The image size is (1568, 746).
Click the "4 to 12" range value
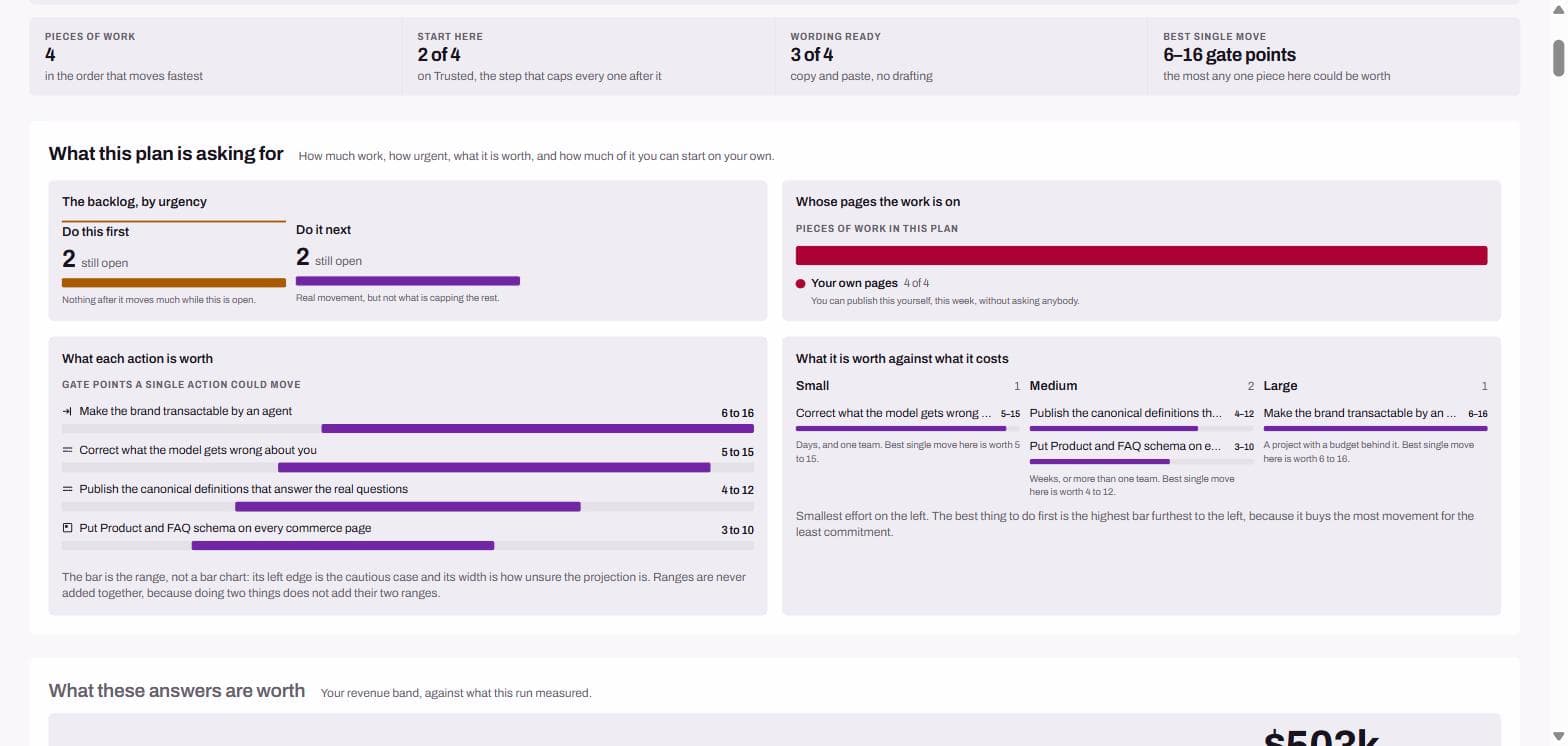point(737,491)
